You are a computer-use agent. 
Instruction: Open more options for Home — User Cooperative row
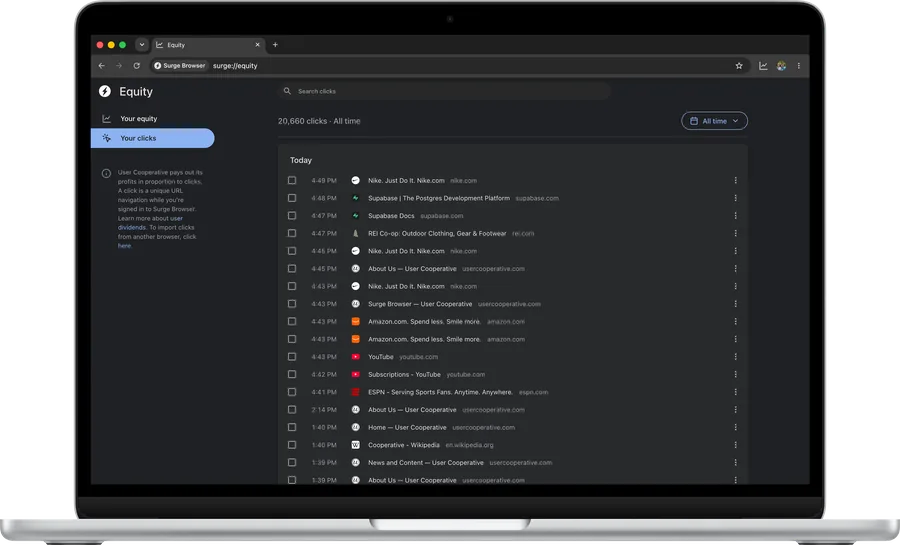point(735,427)
